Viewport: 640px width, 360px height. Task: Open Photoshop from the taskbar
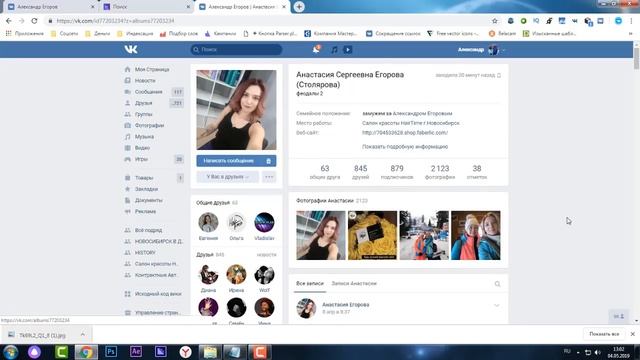click(111, 351)
